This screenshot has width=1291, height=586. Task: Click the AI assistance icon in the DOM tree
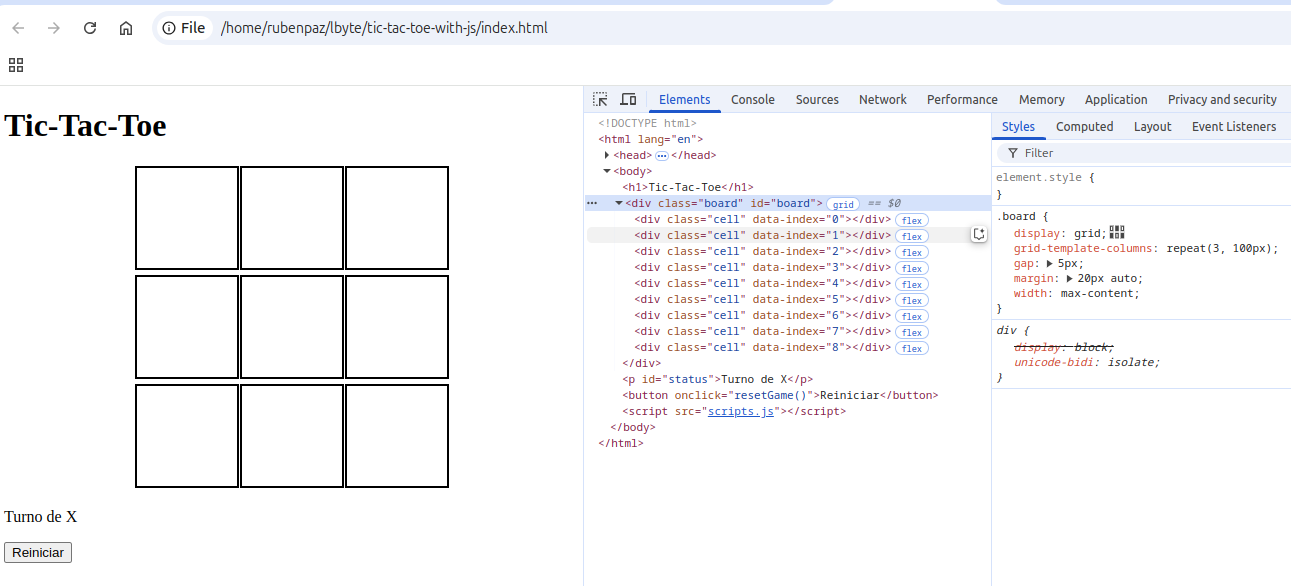[x=979, y=234]
